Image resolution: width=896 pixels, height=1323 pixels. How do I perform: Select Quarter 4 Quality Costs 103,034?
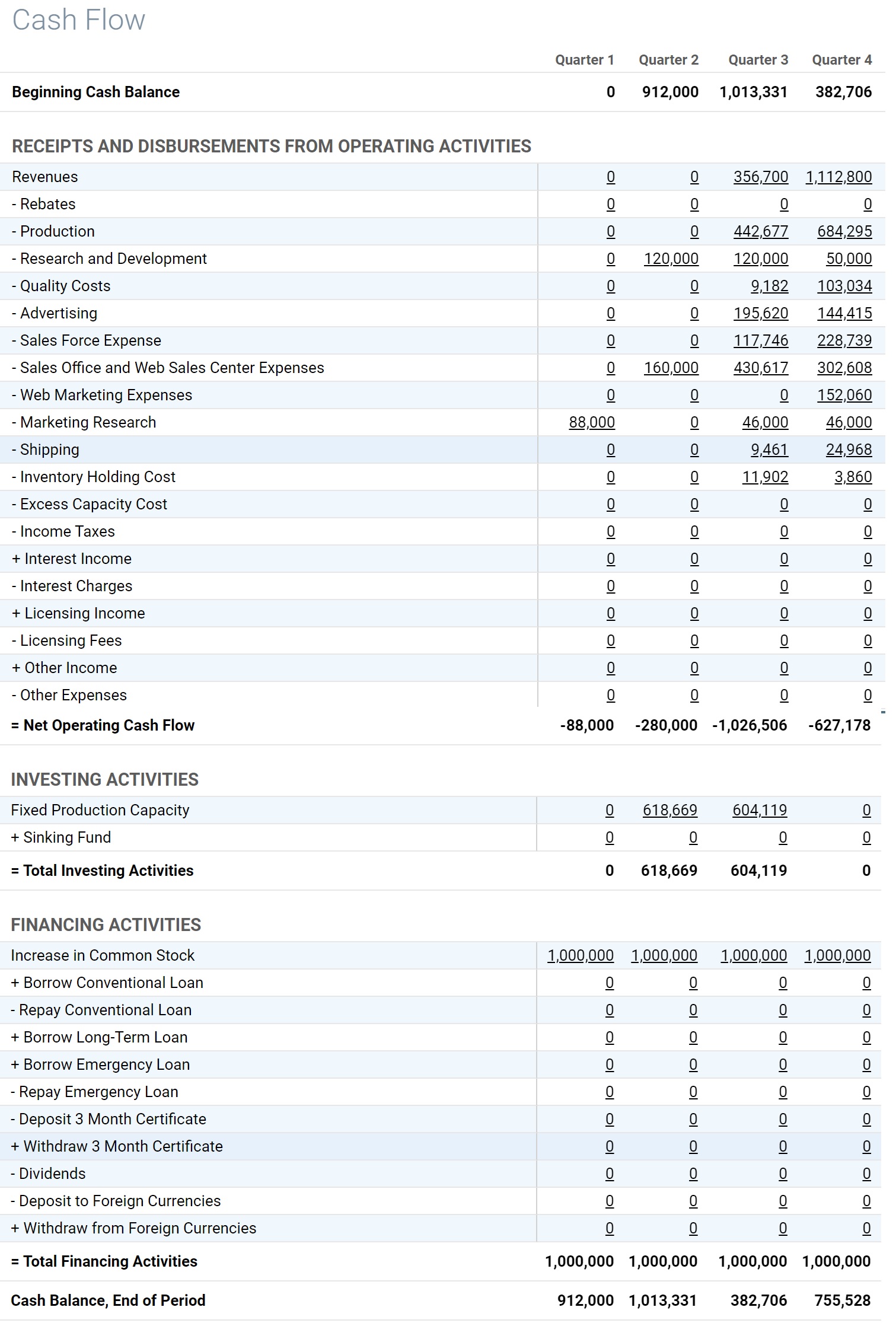point(844,286)
